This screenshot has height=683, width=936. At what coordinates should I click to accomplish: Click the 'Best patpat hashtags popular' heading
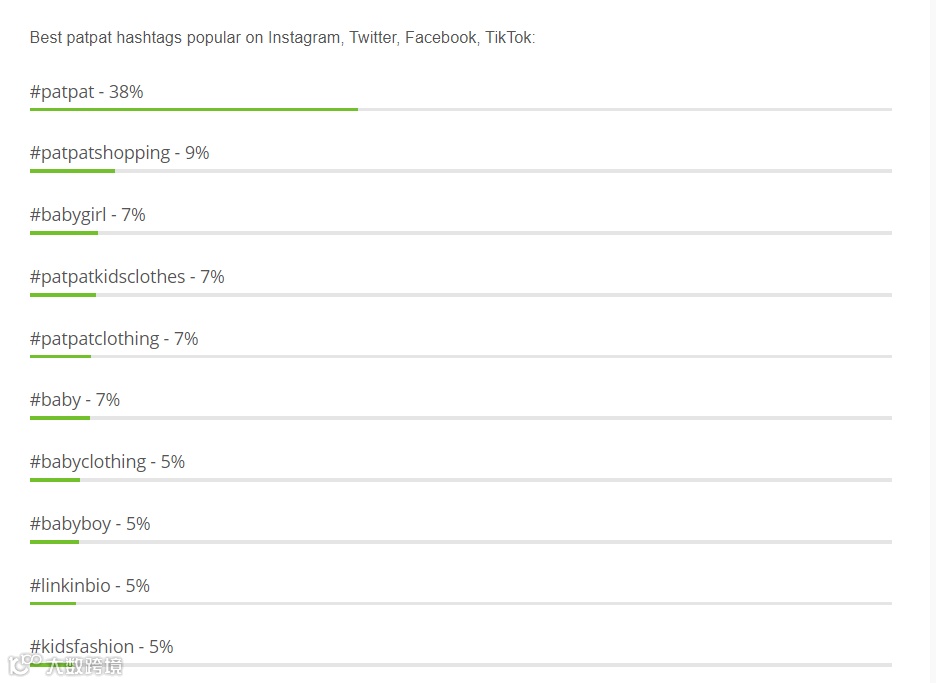282,38
